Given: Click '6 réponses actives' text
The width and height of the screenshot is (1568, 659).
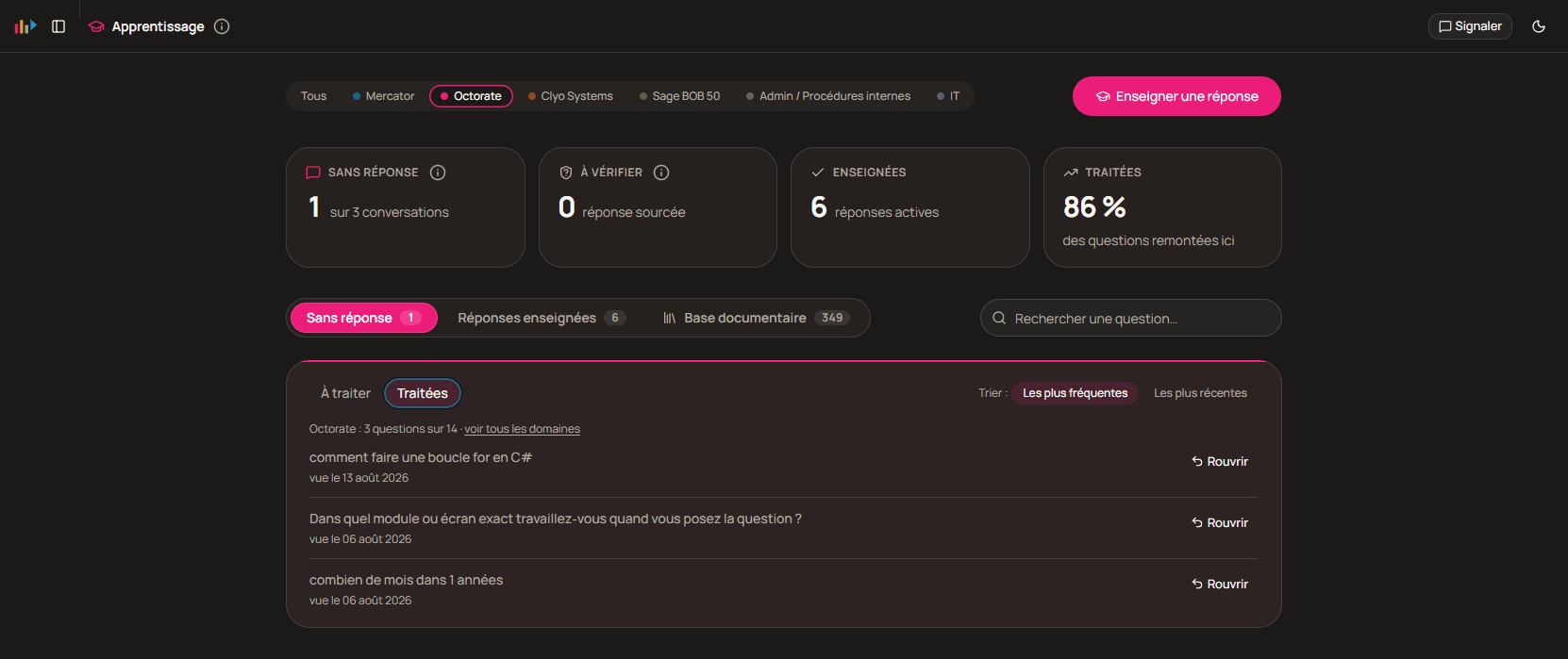Looking at the screenshot, I should click(875, 207).
